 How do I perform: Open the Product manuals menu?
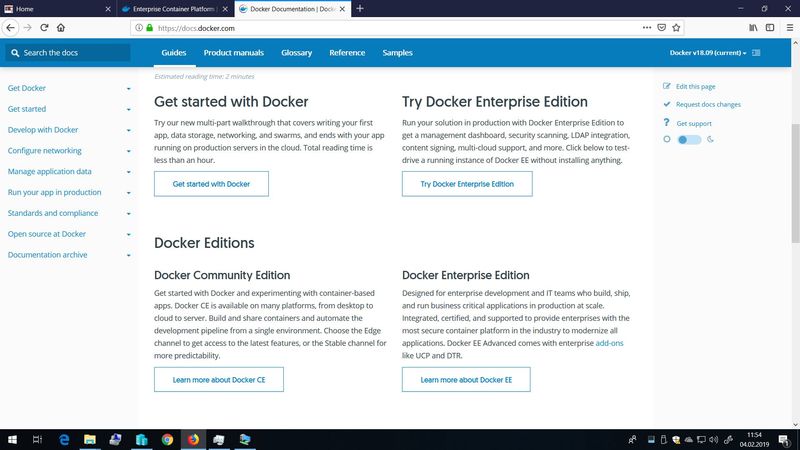tap(233, 53)
